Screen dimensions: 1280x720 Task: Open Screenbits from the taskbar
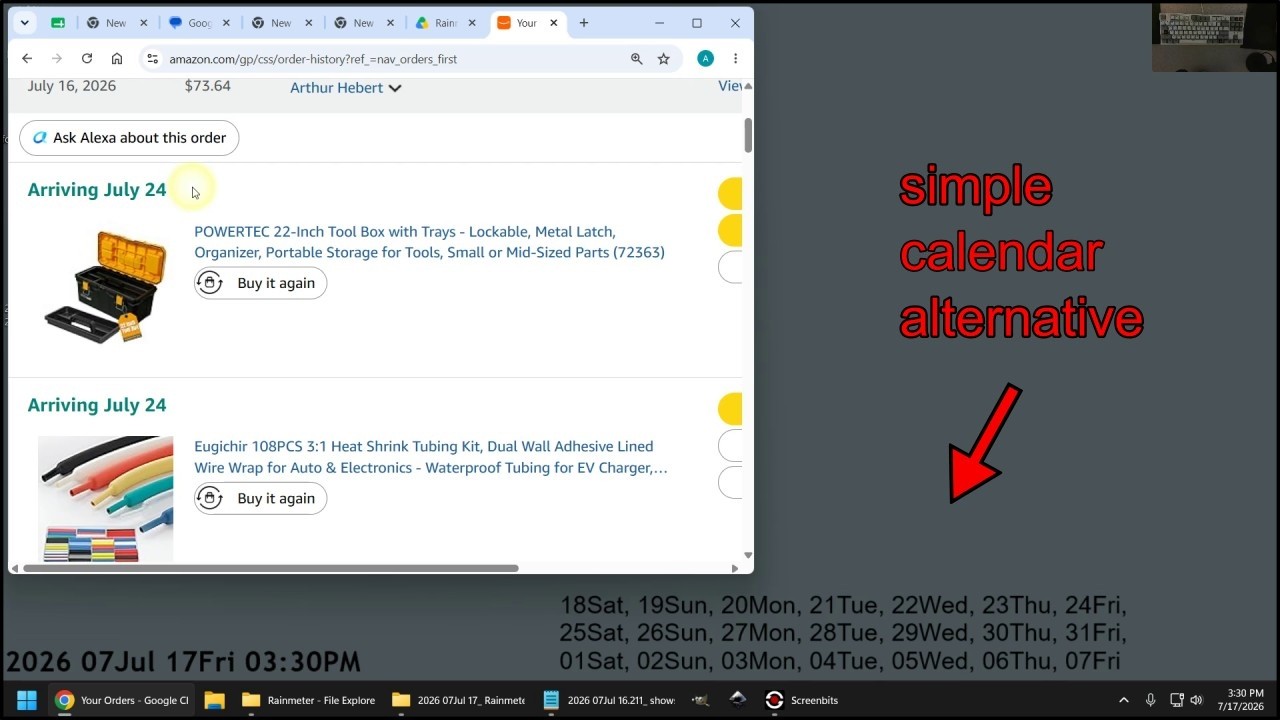(802, 700)
